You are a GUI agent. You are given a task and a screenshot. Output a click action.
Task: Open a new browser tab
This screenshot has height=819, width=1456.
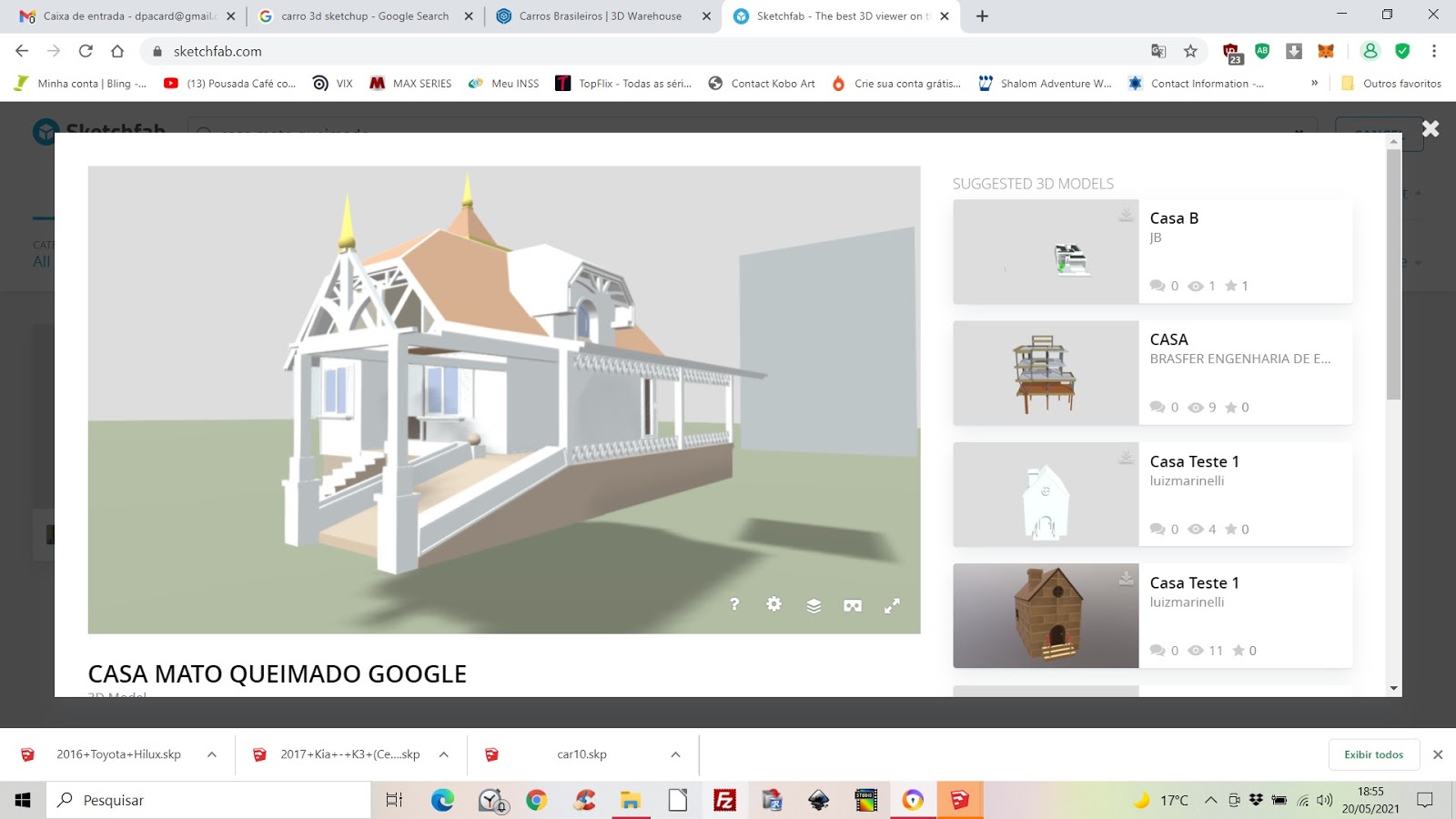[x=982, y=16]
